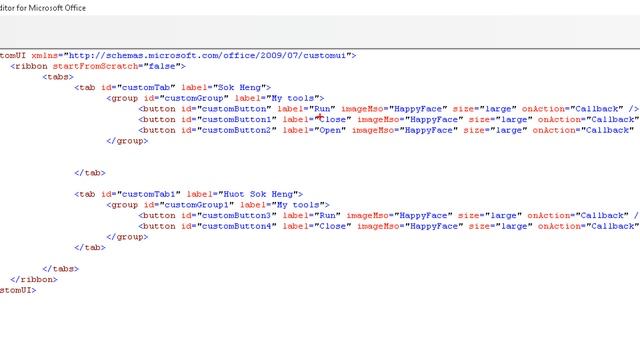This screenshot has height=360, width=640.
Task: Click the "Open" label value
Action: [x=330, y=130]
